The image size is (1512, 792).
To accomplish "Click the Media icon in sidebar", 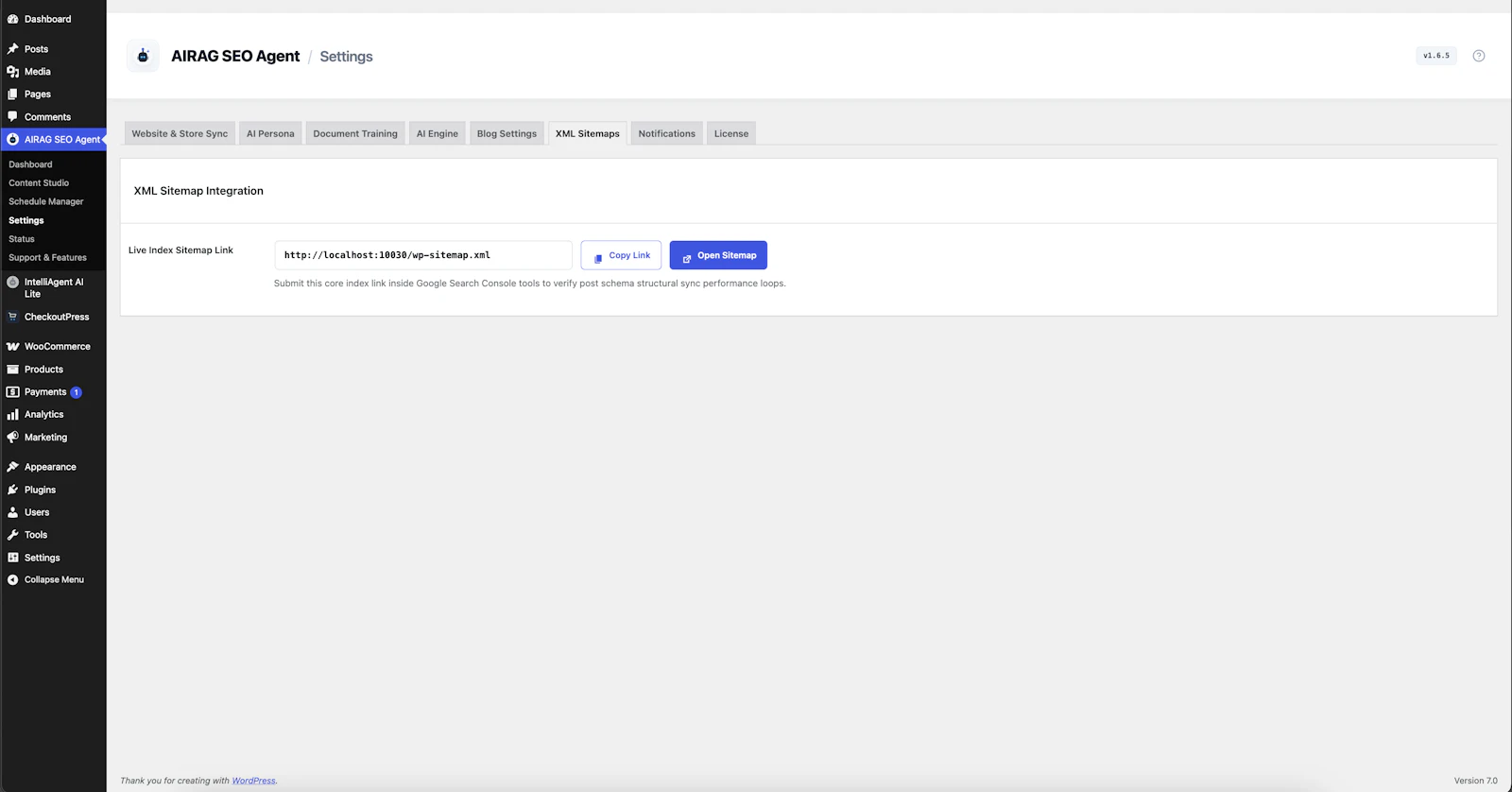I will [x=13, y=72].
